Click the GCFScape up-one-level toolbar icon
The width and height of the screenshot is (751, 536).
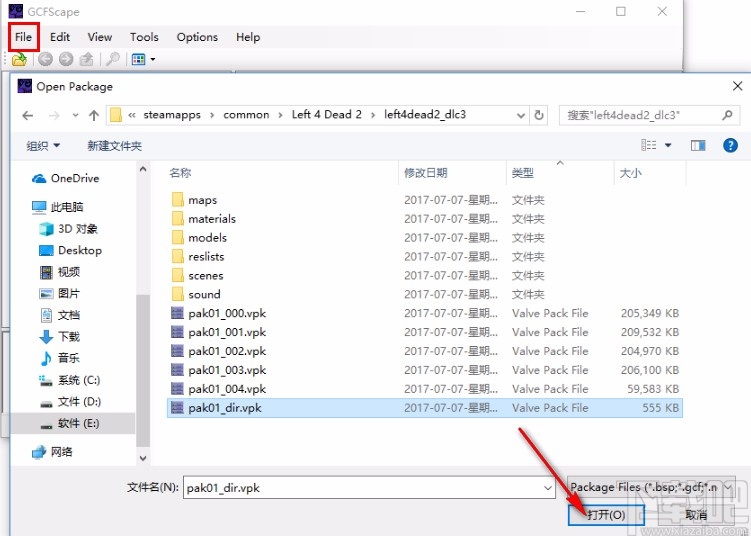click(x=86, y=59)
